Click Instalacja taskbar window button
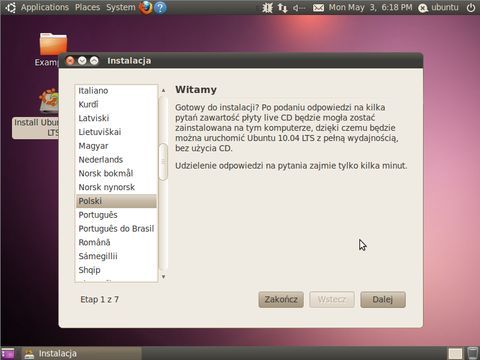The width and height of the screenshot is (480, 360). 82,353
